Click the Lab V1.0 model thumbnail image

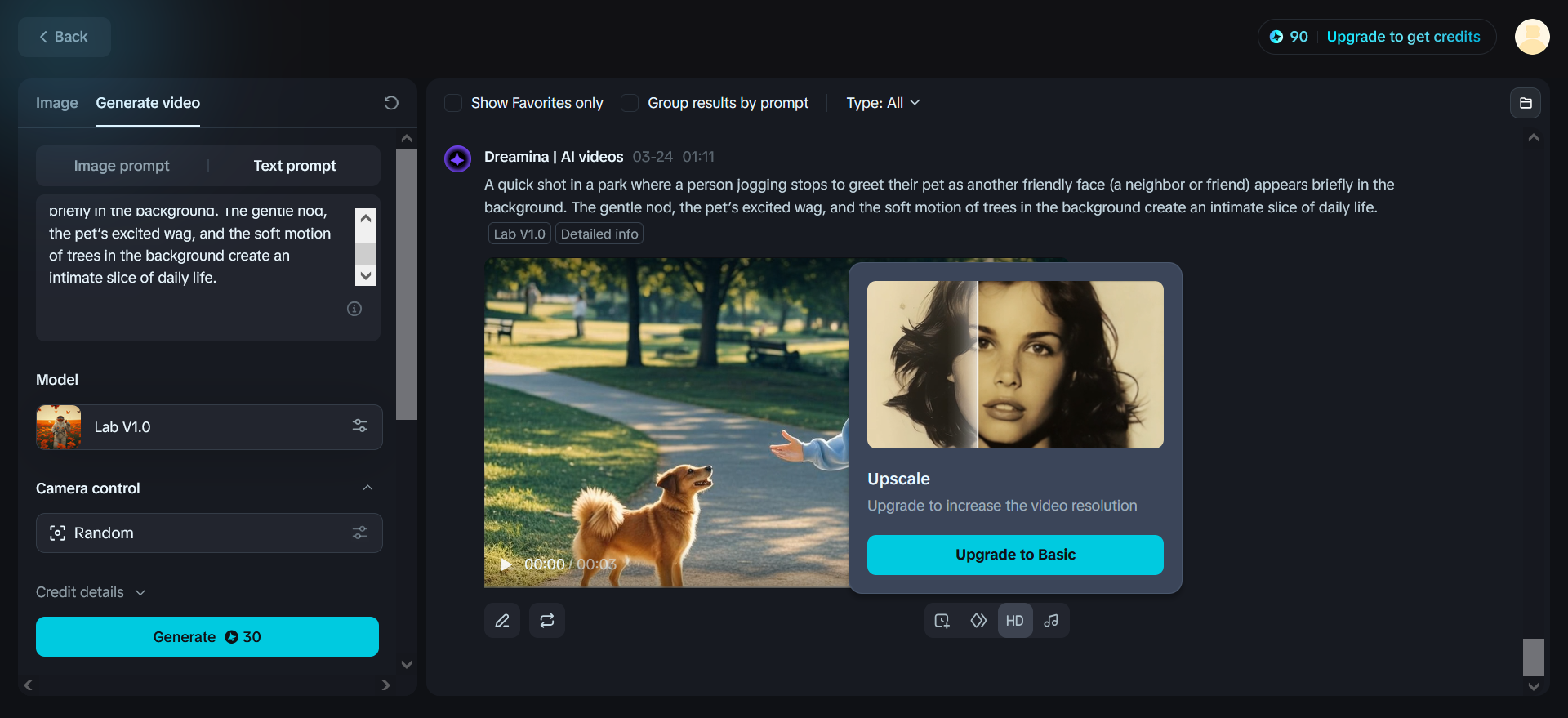click(59, 427)
